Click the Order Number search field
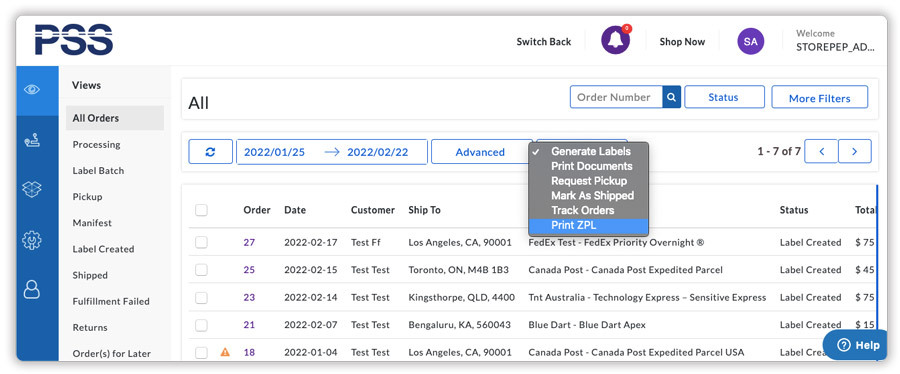 point(616,97)
